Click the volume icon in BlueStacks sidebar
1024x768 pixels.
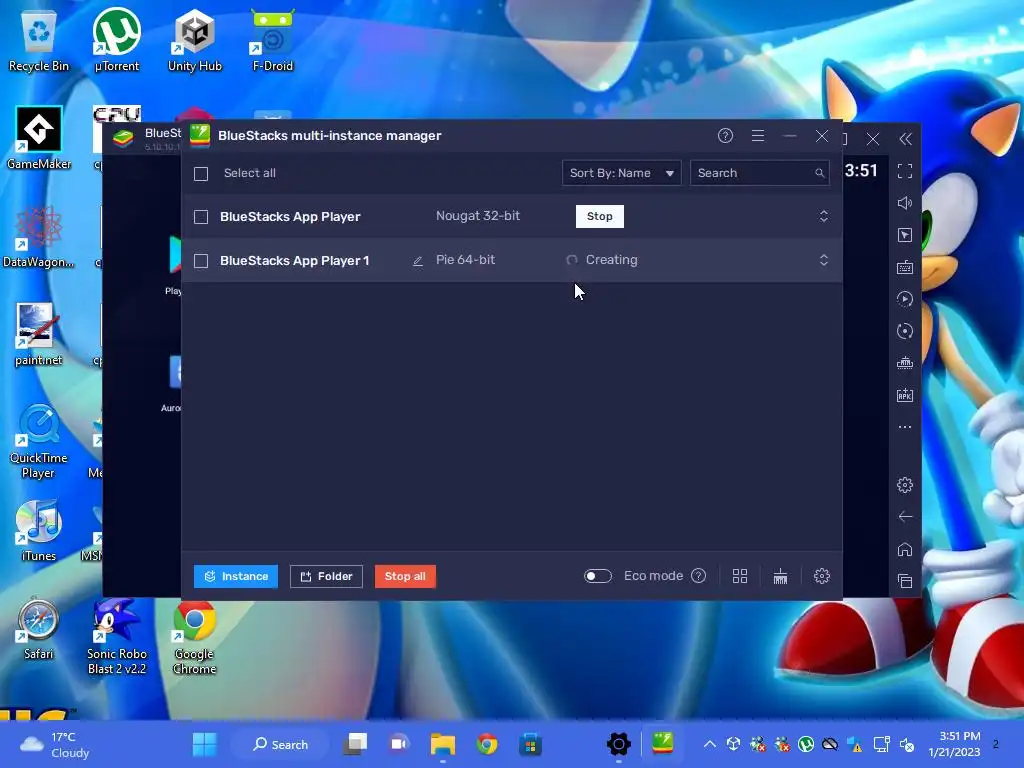point(904,203)
